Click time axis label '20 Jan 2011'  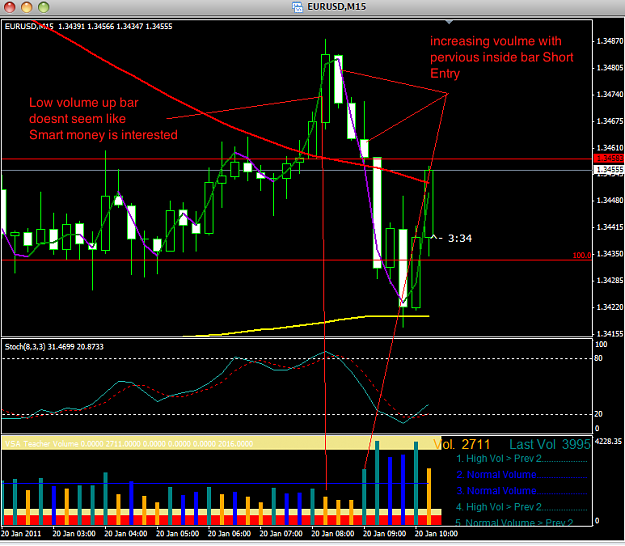tap(21, 533)
